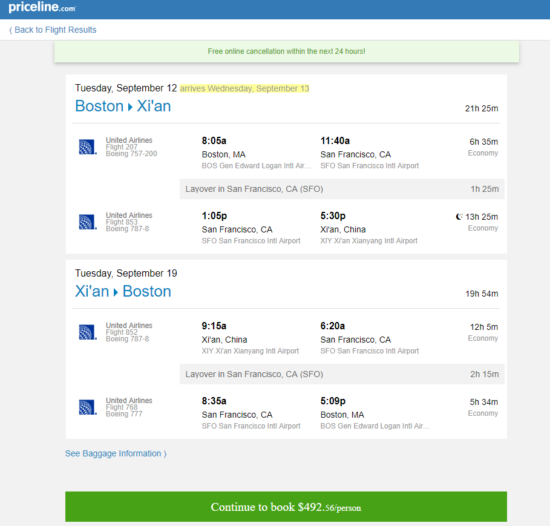Click the return layover bar showing 2h 15m
This screenshot has height=526, width=550.
342,374
